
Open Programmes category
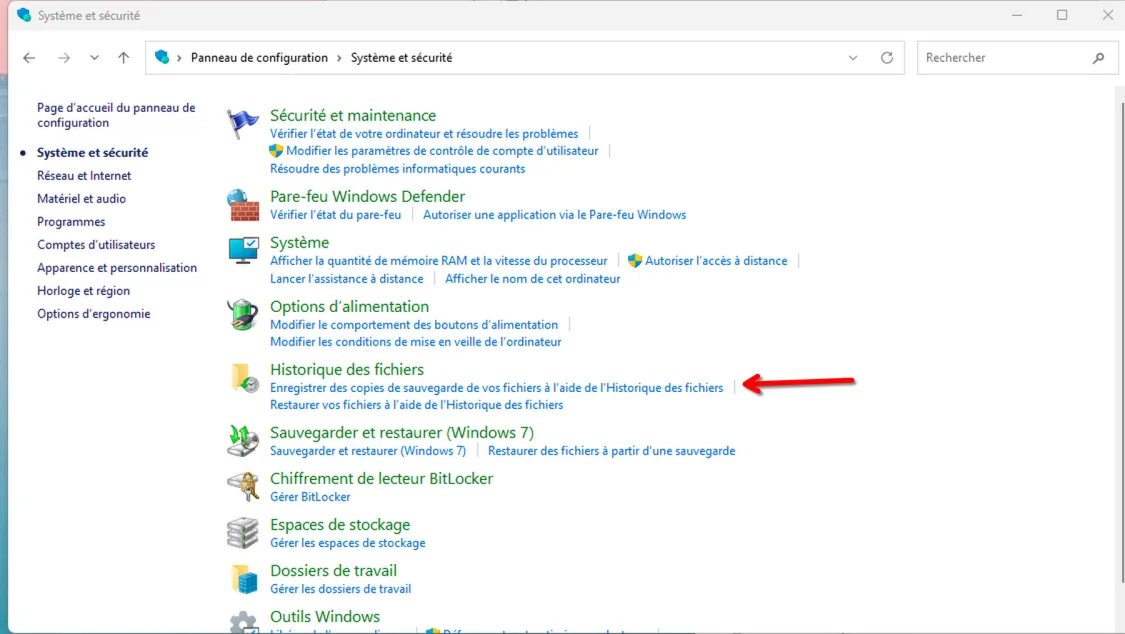(71, 222)
